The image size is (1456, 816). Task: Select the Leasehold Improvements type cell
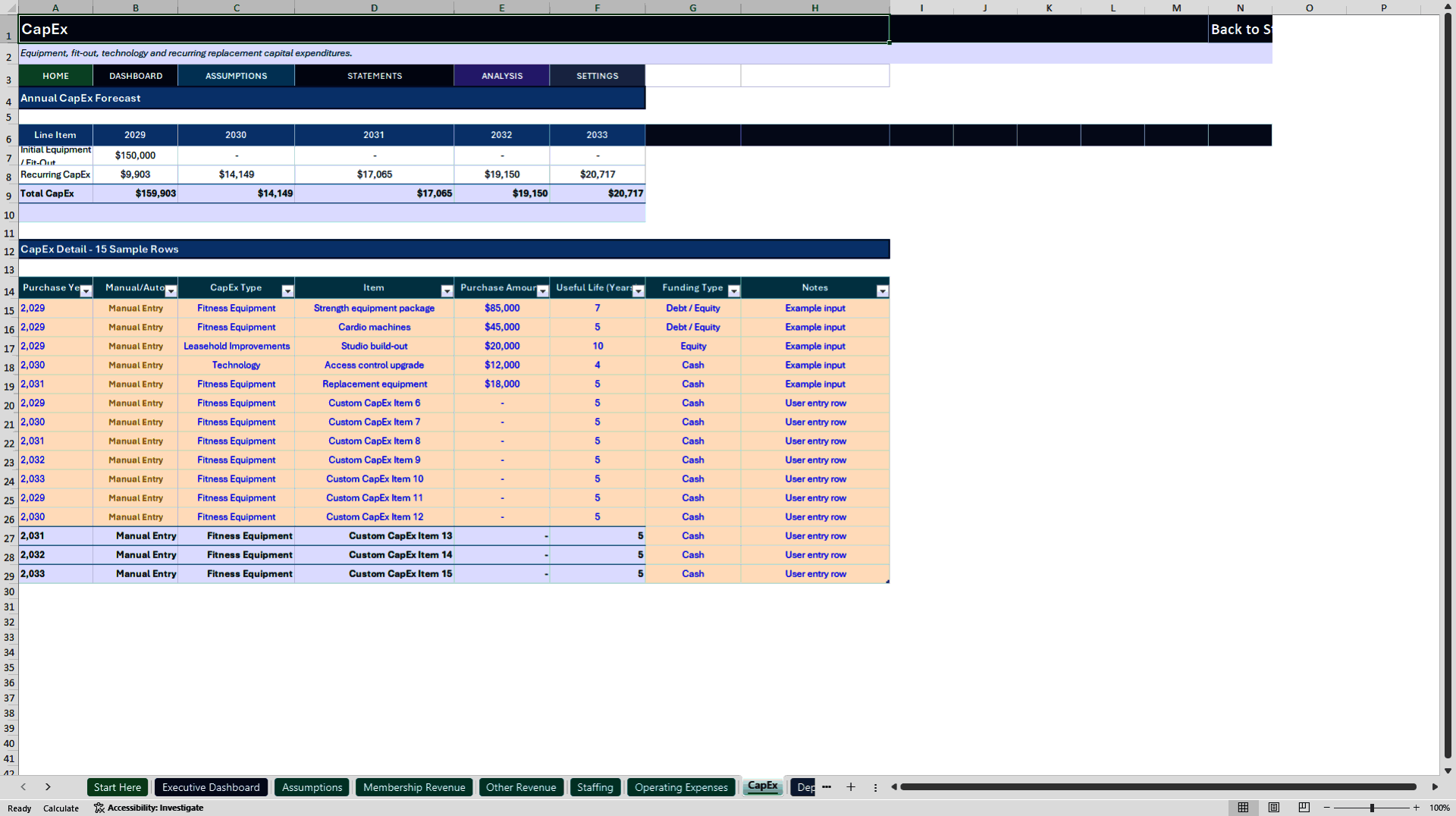point(236,346)
